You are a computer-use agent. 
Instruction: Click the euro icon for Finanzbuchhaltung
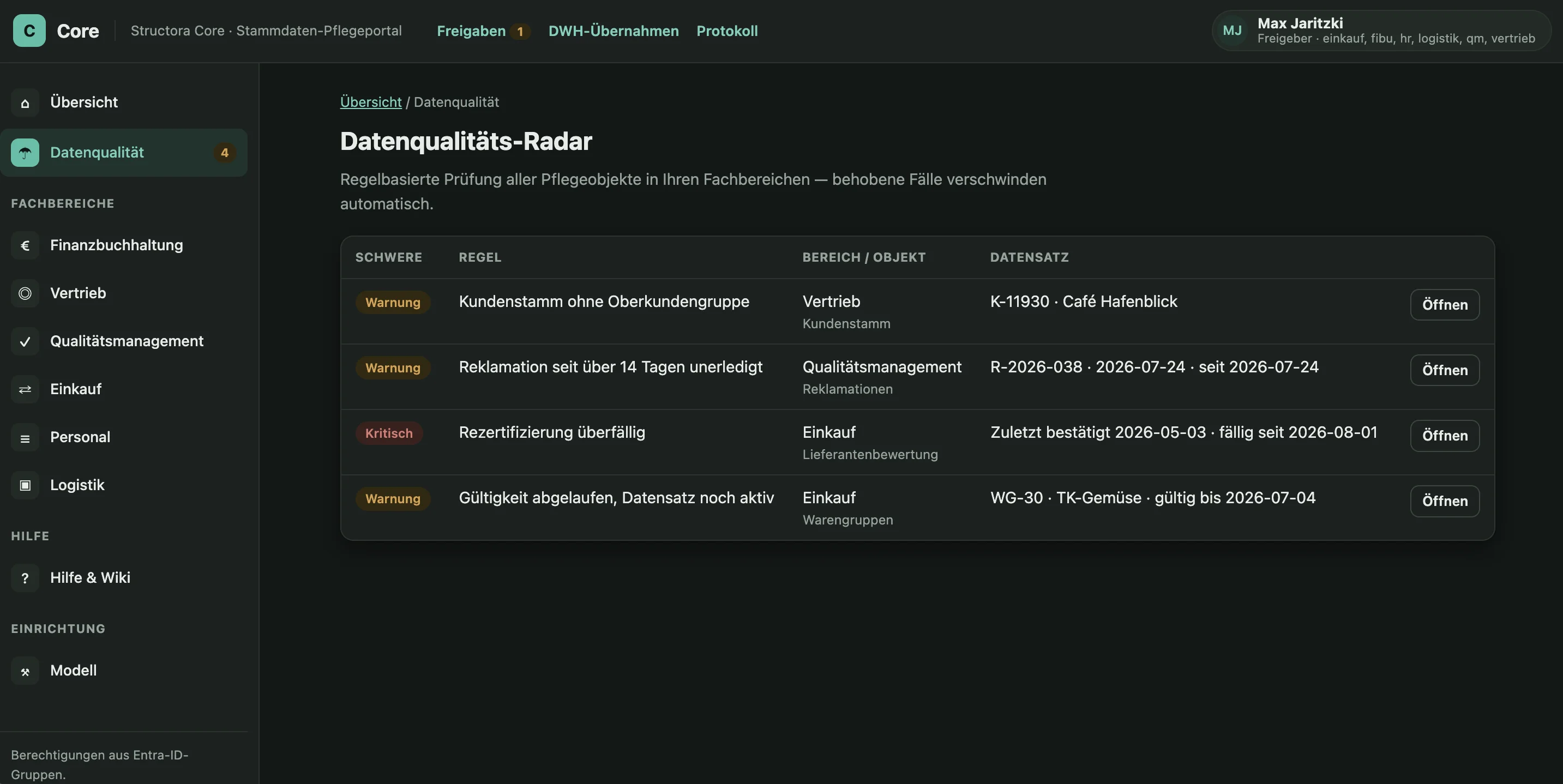(x=25, y=245)
